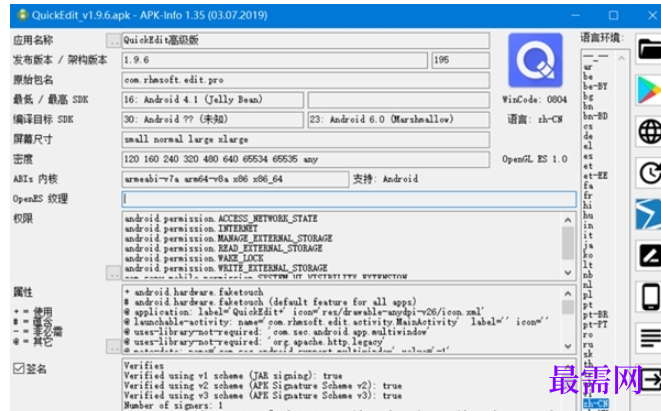Click the '..' button beside attributes list

pos(113,347)
